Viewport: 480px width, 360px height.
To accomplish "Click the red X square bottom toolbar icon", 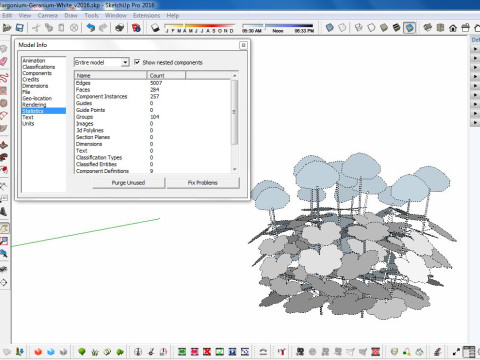I will click(207, 351).
